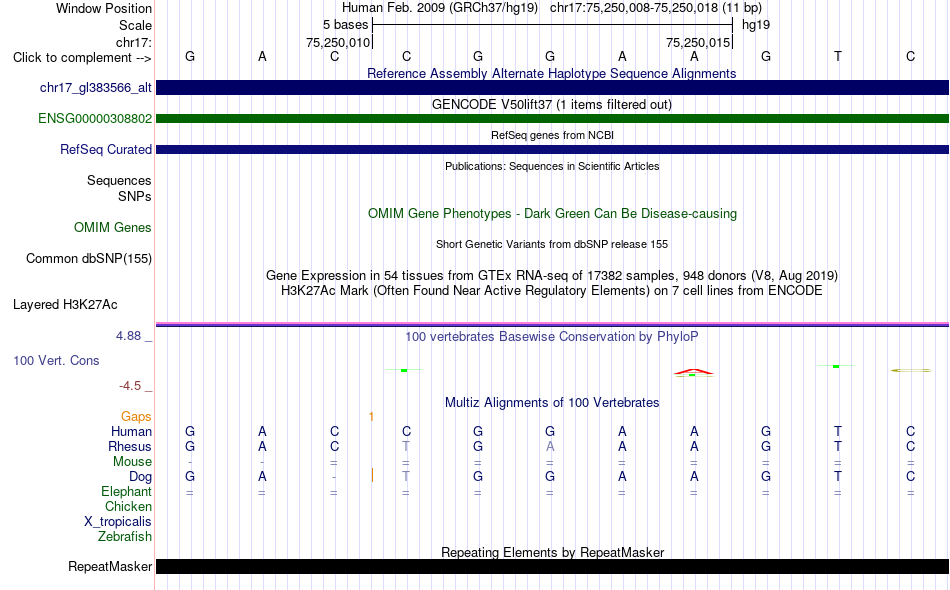This screenshot has height=590, width=950.
Task: Select the Rhesus species label
Action: pos(130,446)
